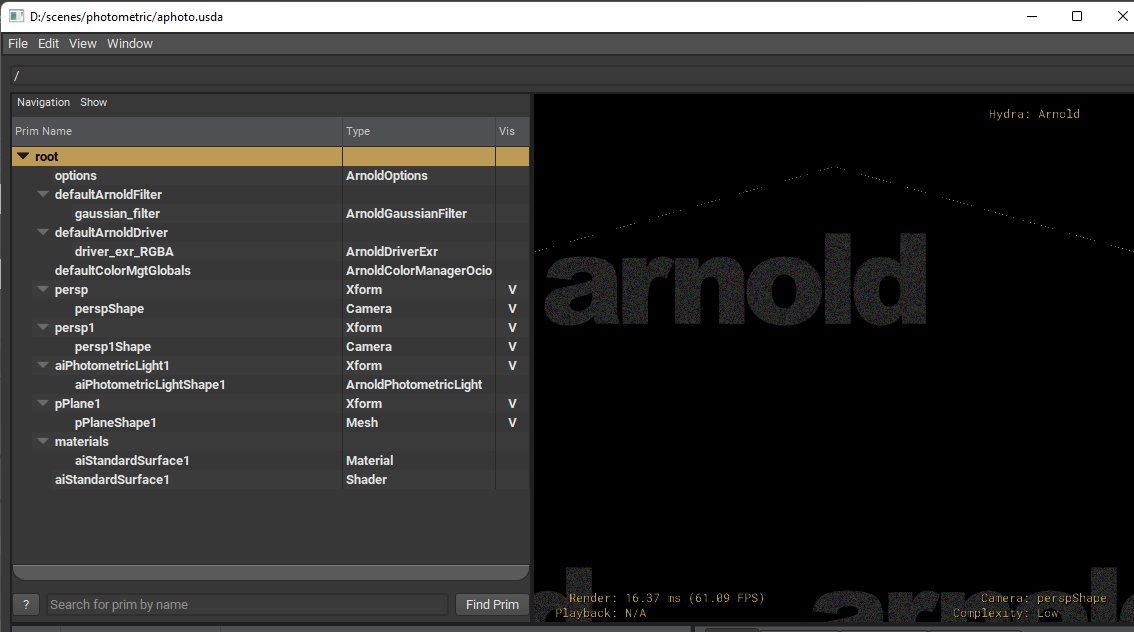The height and width of the screenshot is (632, 1134).
Task: Open the Window menu
Action: pos(130,43)
